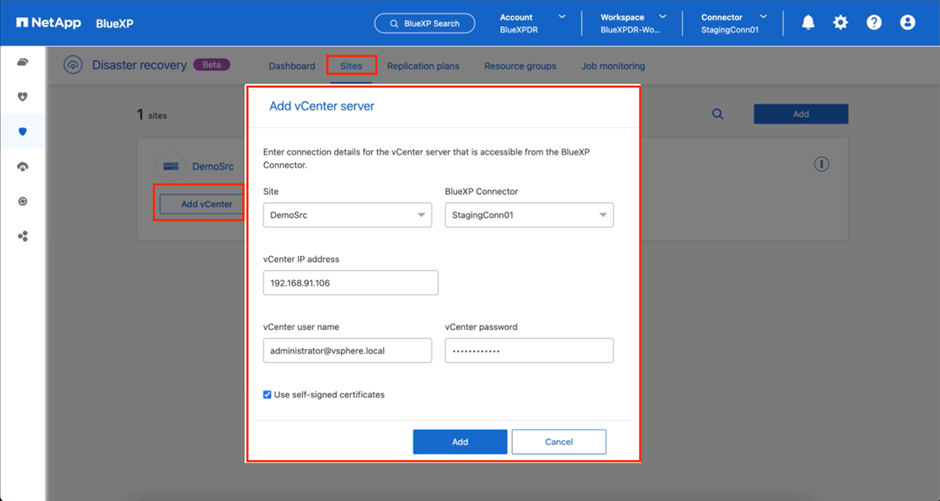This screenshot has height=501, width=940.
Task: Switch to the Replication plans tab
Action: pyautogui.click(x=423, y=66)
